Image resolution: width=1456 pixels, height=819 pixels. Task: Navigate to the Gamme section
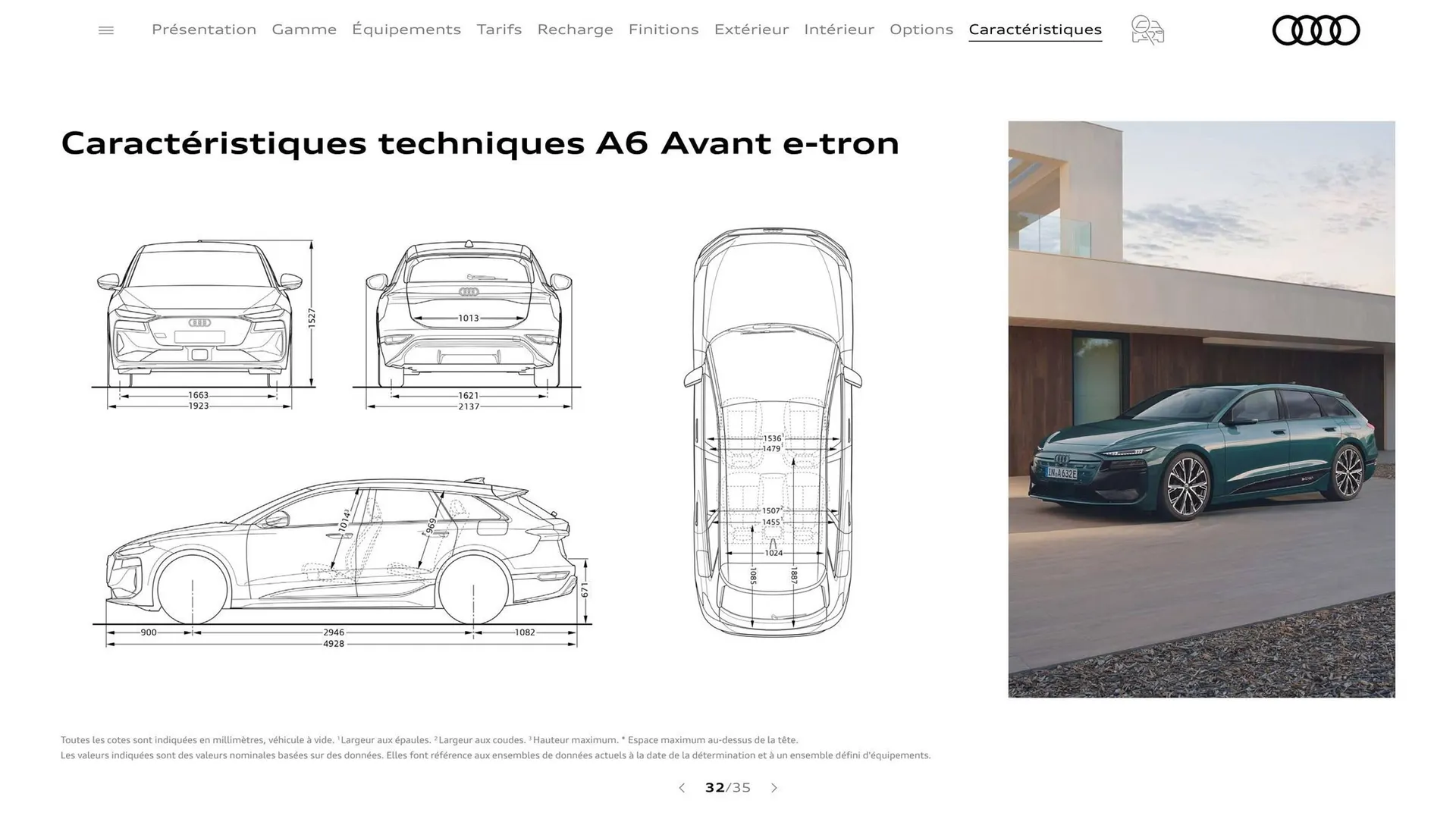304,30
